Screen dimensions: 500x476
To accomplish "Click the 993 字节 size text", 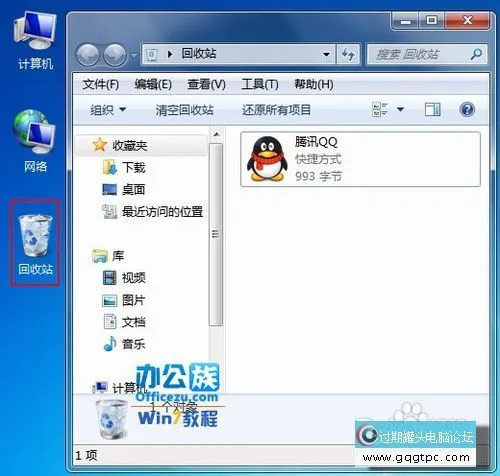I will (x=318, y=176).
